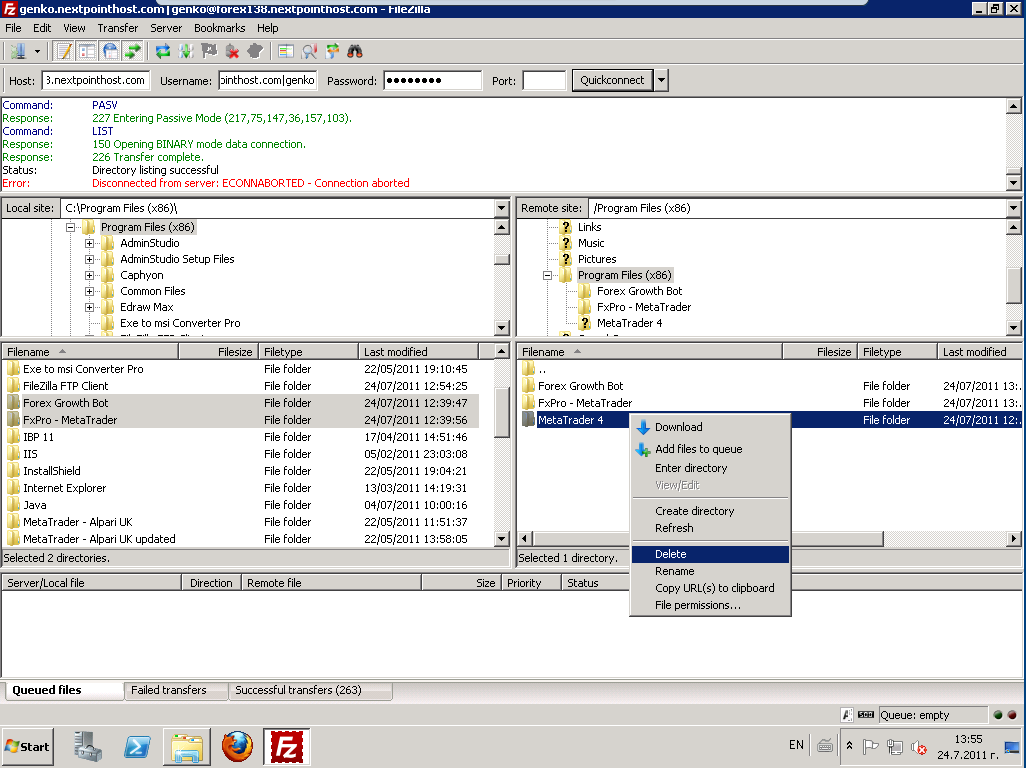Toggle directory comparison icon
The width and height of the screenshot is (1026, 768).
[309, 51]
